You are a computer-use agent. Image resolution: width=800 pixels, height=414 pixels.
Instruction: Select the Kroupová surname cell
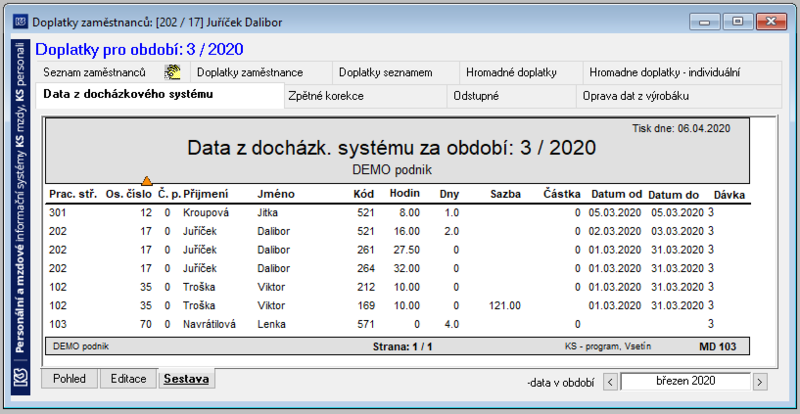[x=206, y=213]
